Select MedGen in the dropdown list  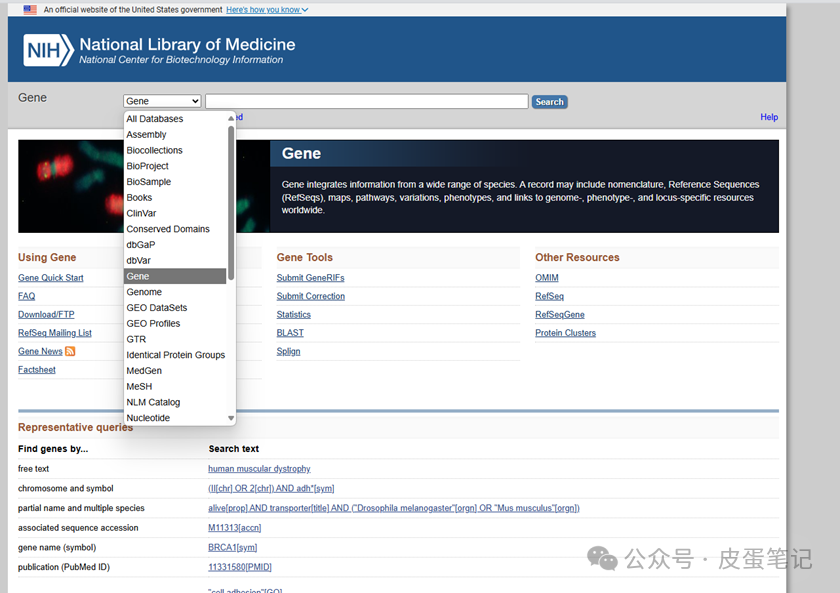[x=175, y=371]
